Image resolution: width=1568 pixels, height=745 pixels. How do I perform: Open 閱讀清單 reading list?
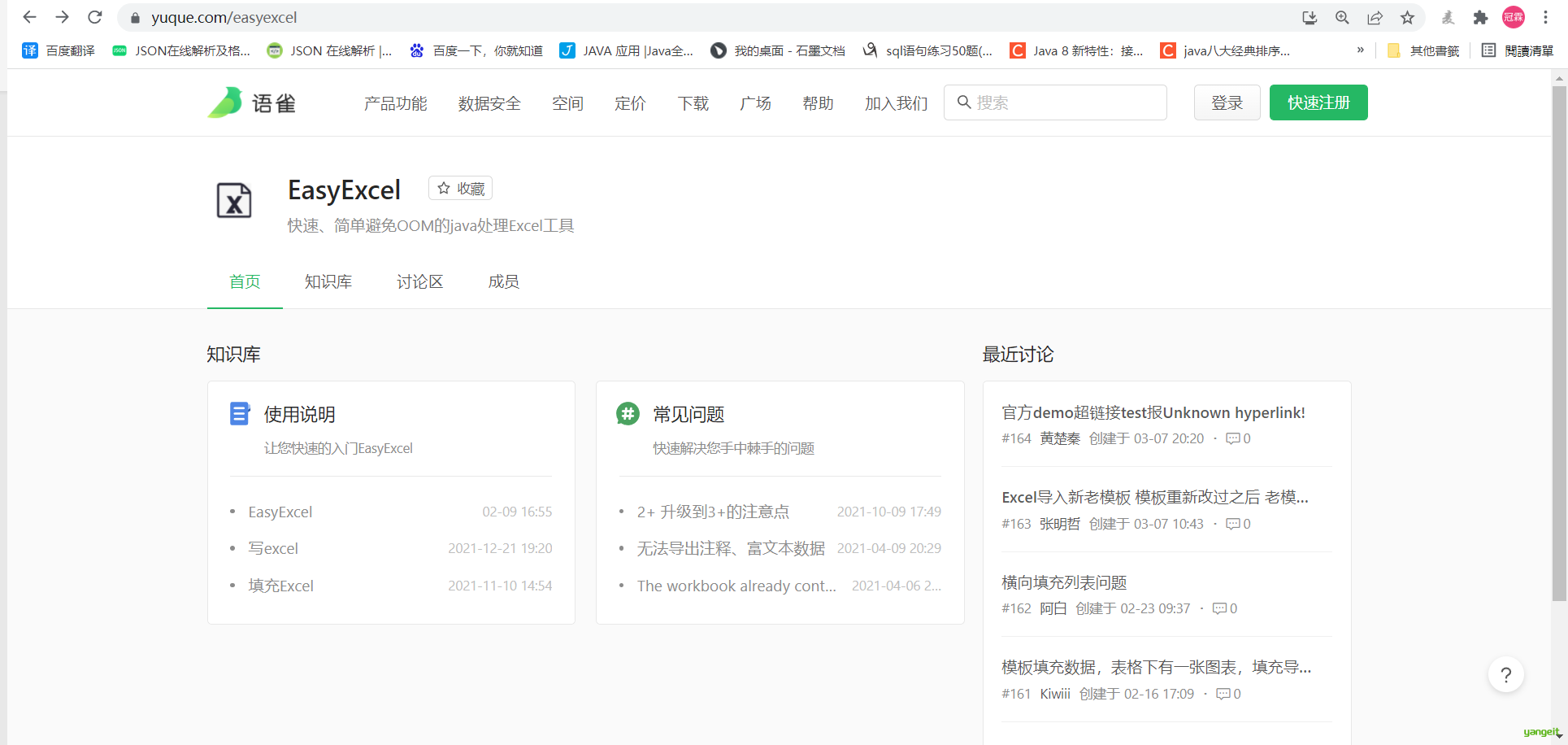(1517, 50)
